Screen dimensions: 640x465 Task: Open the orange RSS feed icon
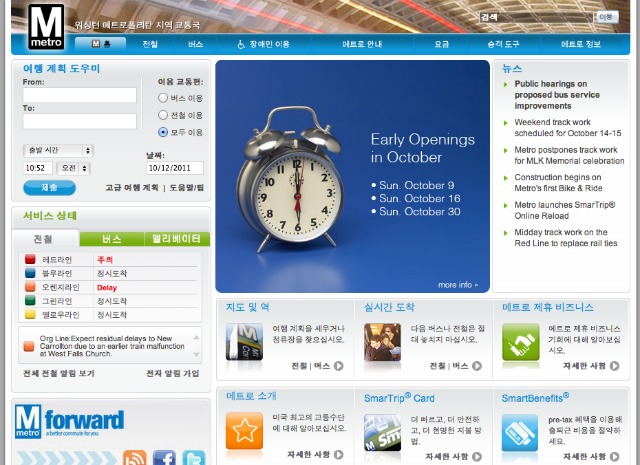click(135, 458)
